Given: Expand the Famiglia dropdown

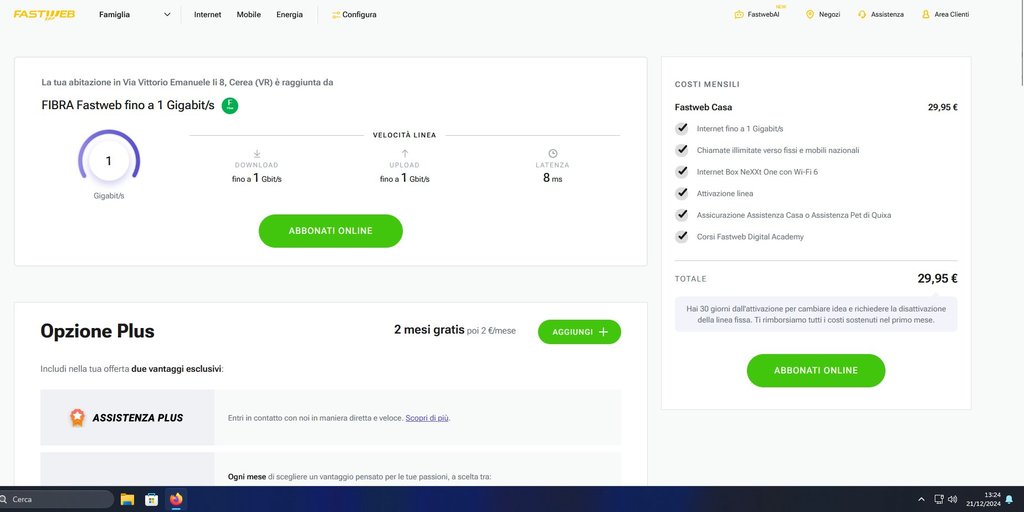Looking at the screenshot, I should coord(134,15).
